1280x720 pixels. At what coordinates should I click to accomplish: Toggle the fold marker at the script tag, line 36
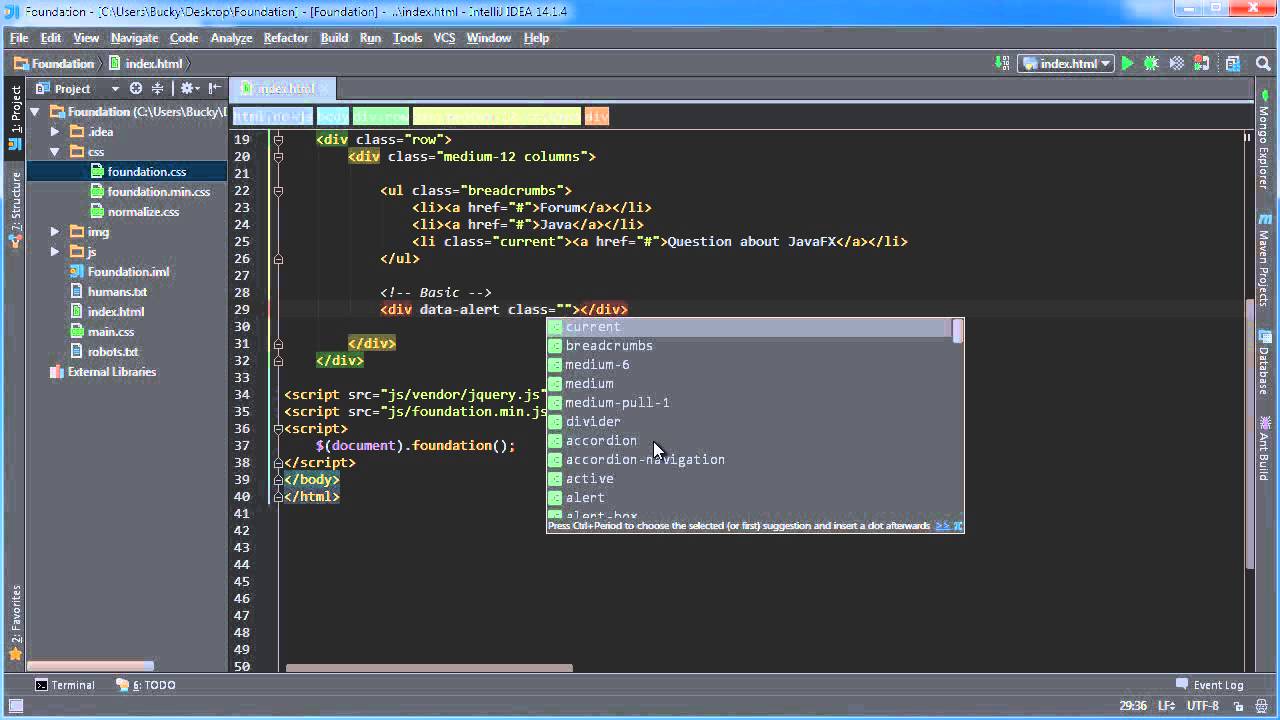(278, 429)
